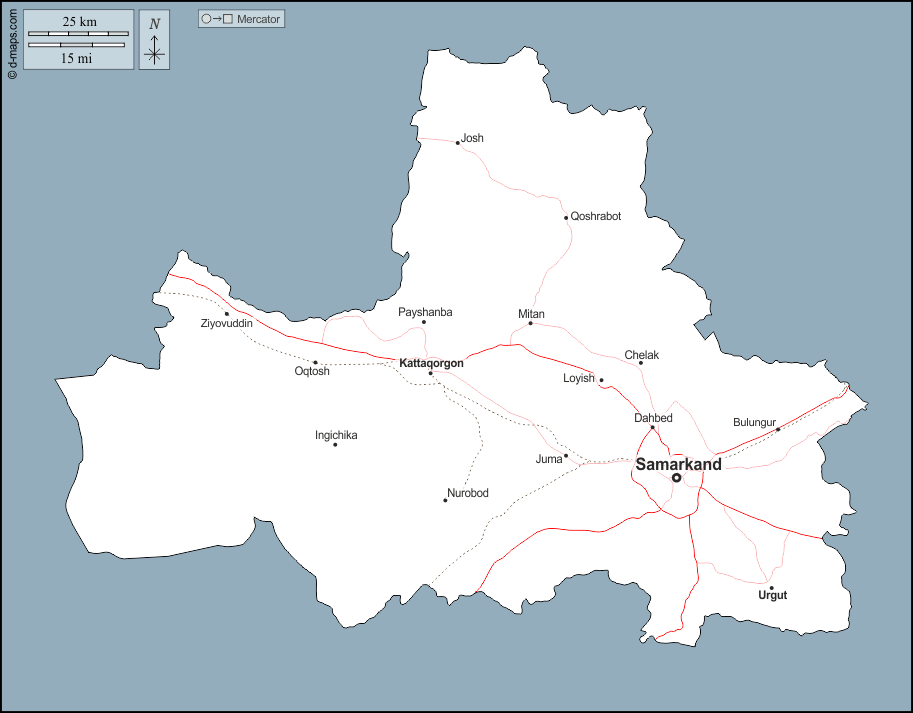Viewport: 913px width, 713px height.
Task: Click the Mercator projection badge
Action: click(x=241, y=19)
